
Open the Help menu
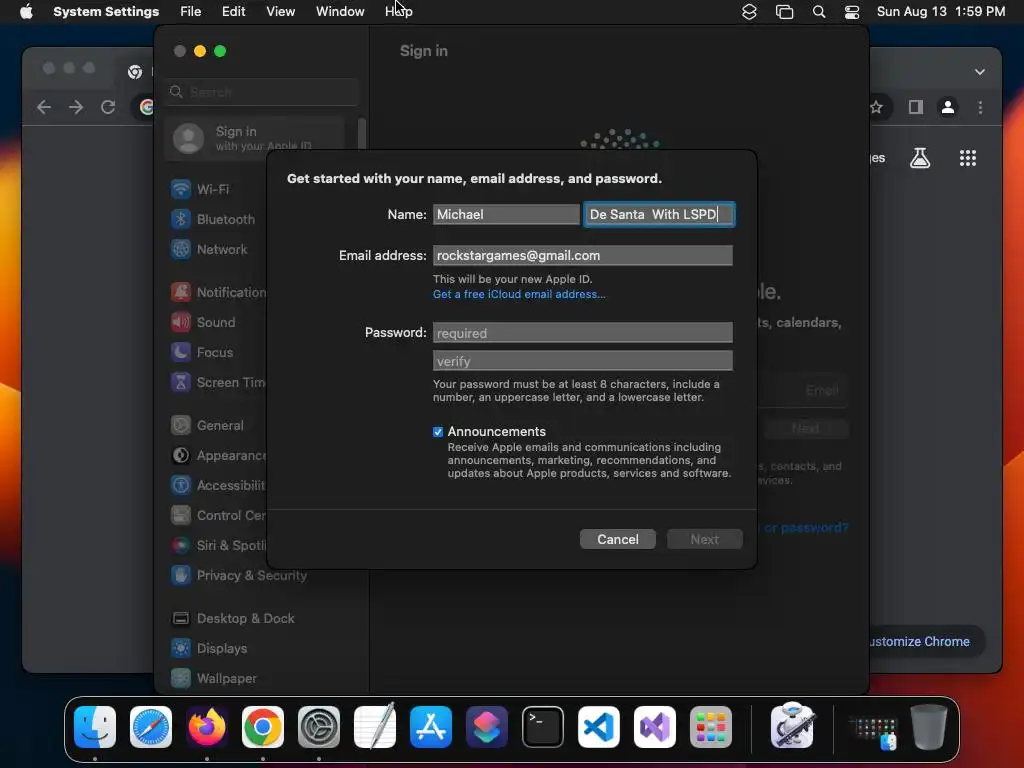click(398, 12)
